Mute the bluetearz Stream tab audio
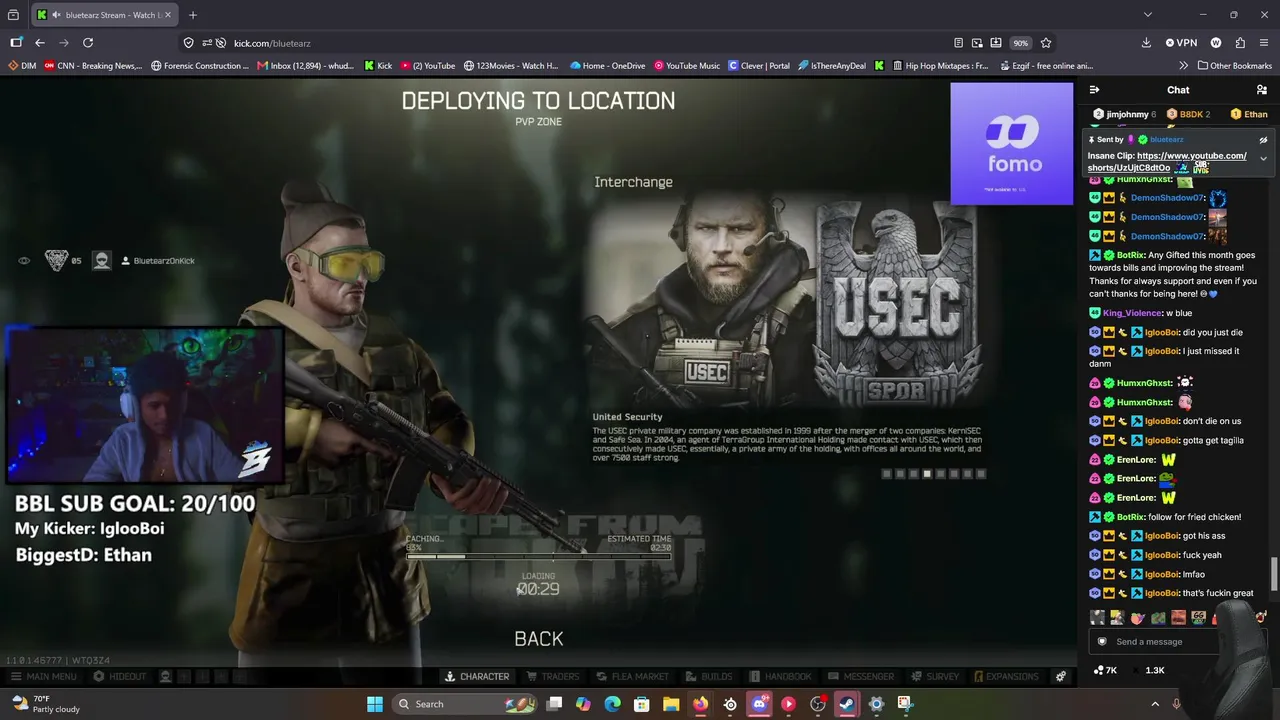Screen dimensions: 1280x720 [56, 15]
